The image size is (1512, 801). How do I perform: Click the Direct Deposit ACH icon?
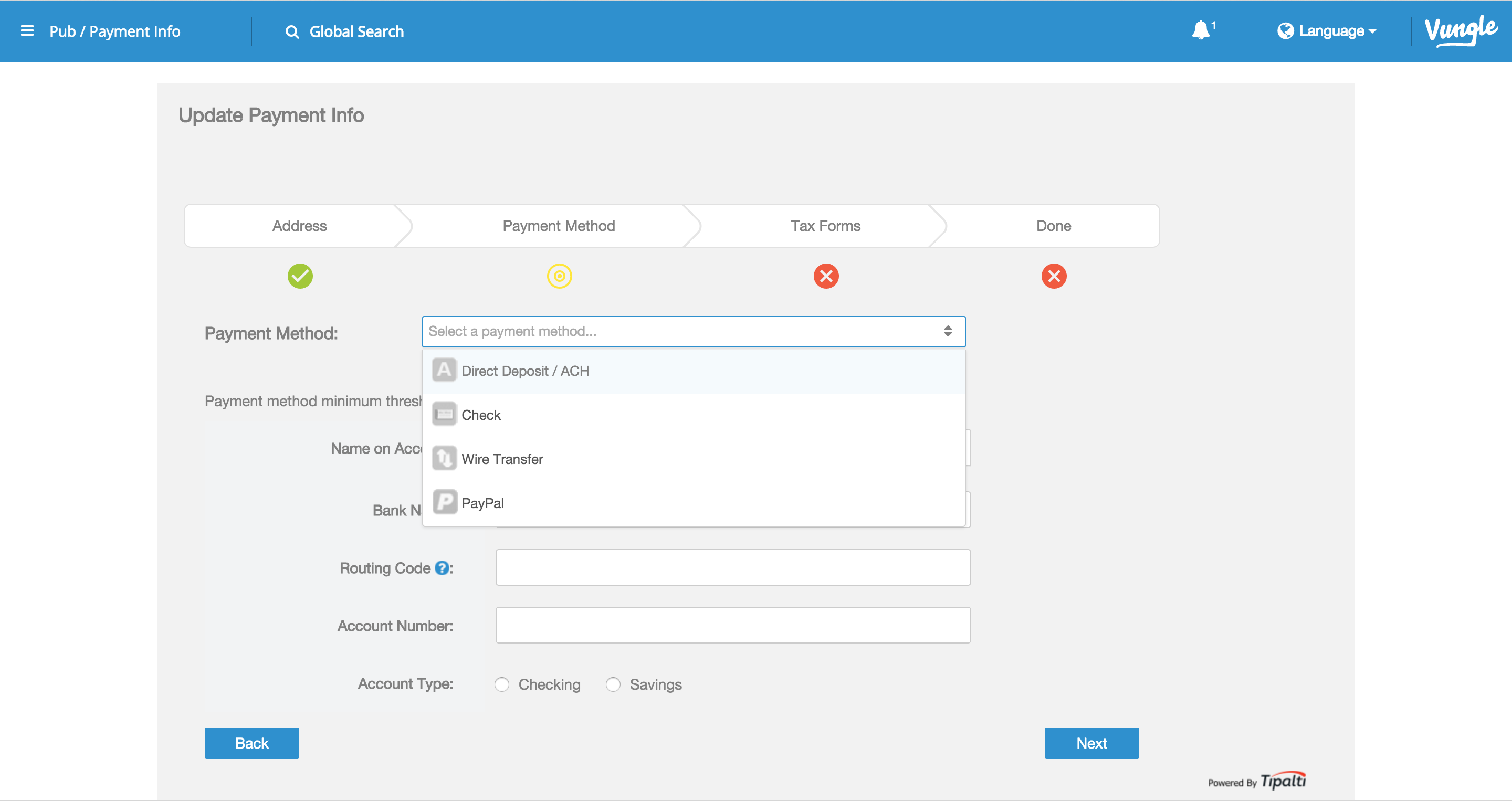coord(444,370)
